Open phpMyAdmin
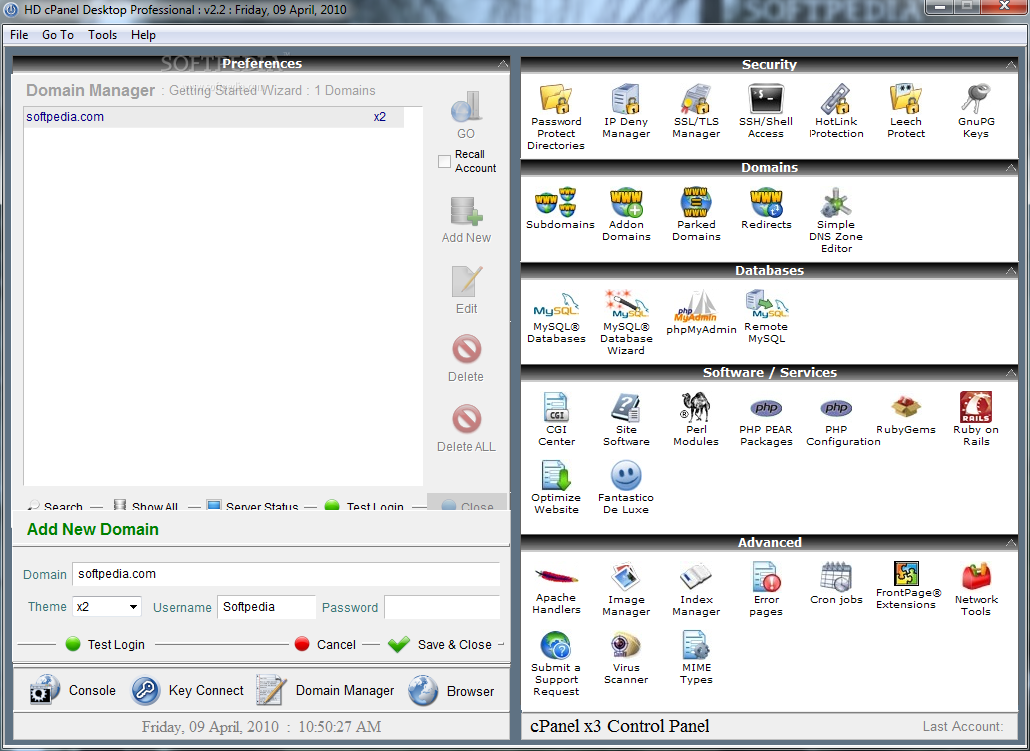 [x=701, y=313]
